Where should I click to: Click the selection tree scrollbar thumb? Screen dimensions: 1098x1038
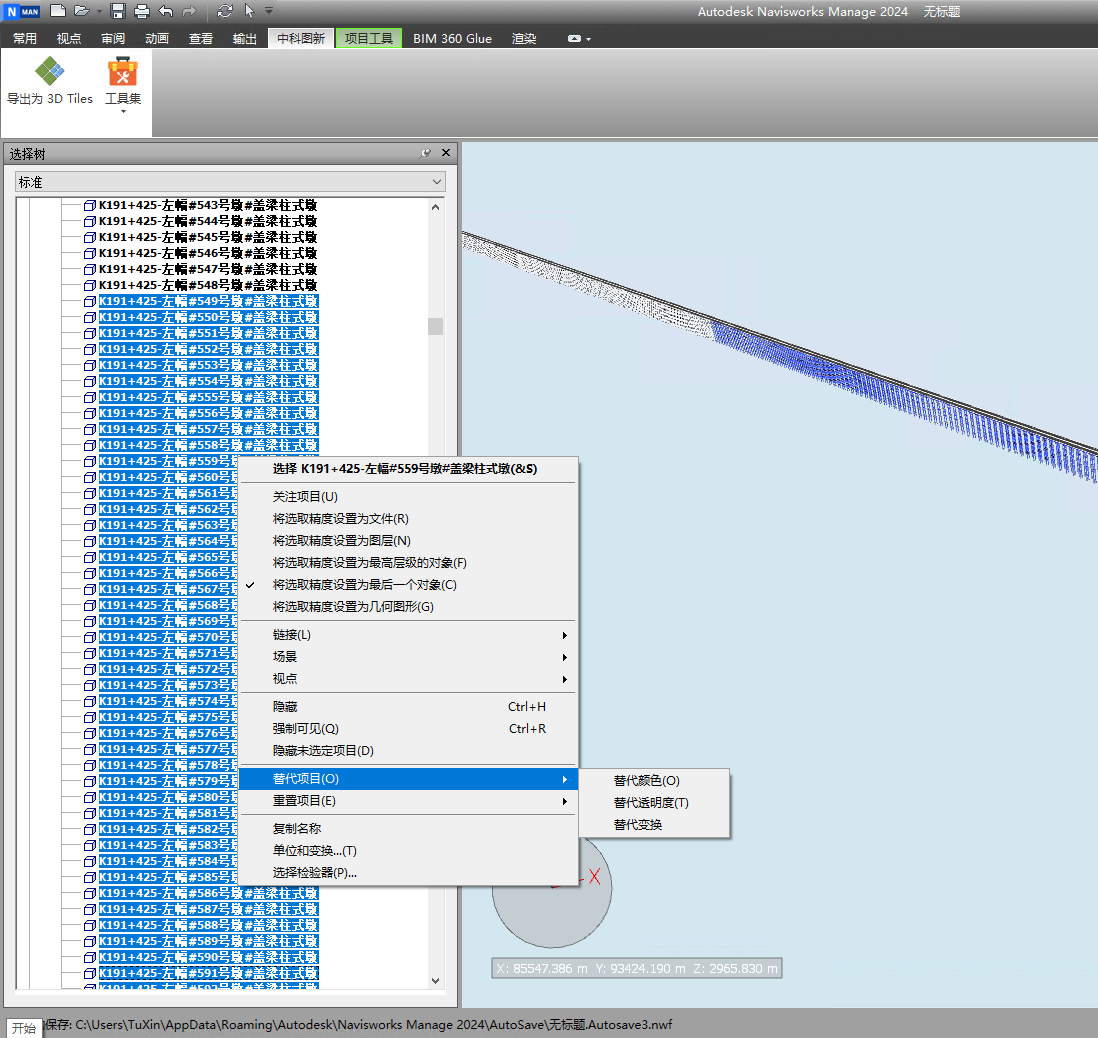[436, 326]
